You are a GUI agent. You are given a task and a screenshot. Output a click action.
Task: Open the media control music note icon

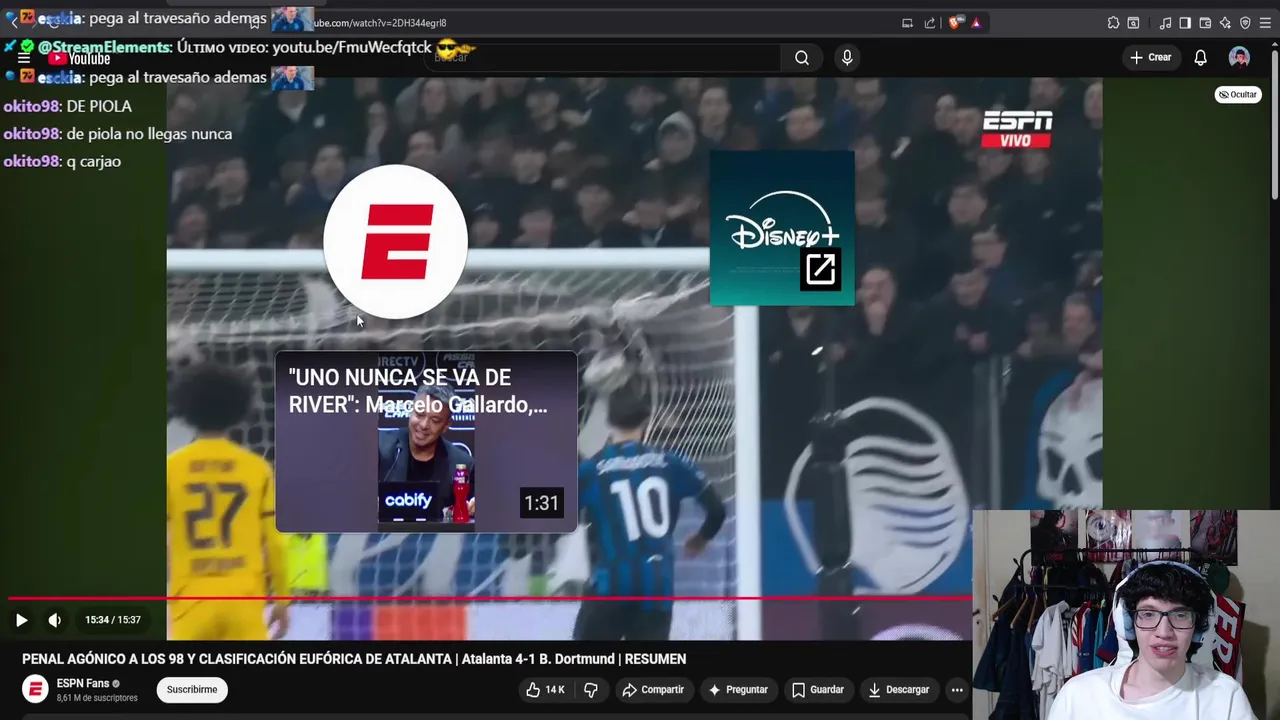coord(1165,23)
